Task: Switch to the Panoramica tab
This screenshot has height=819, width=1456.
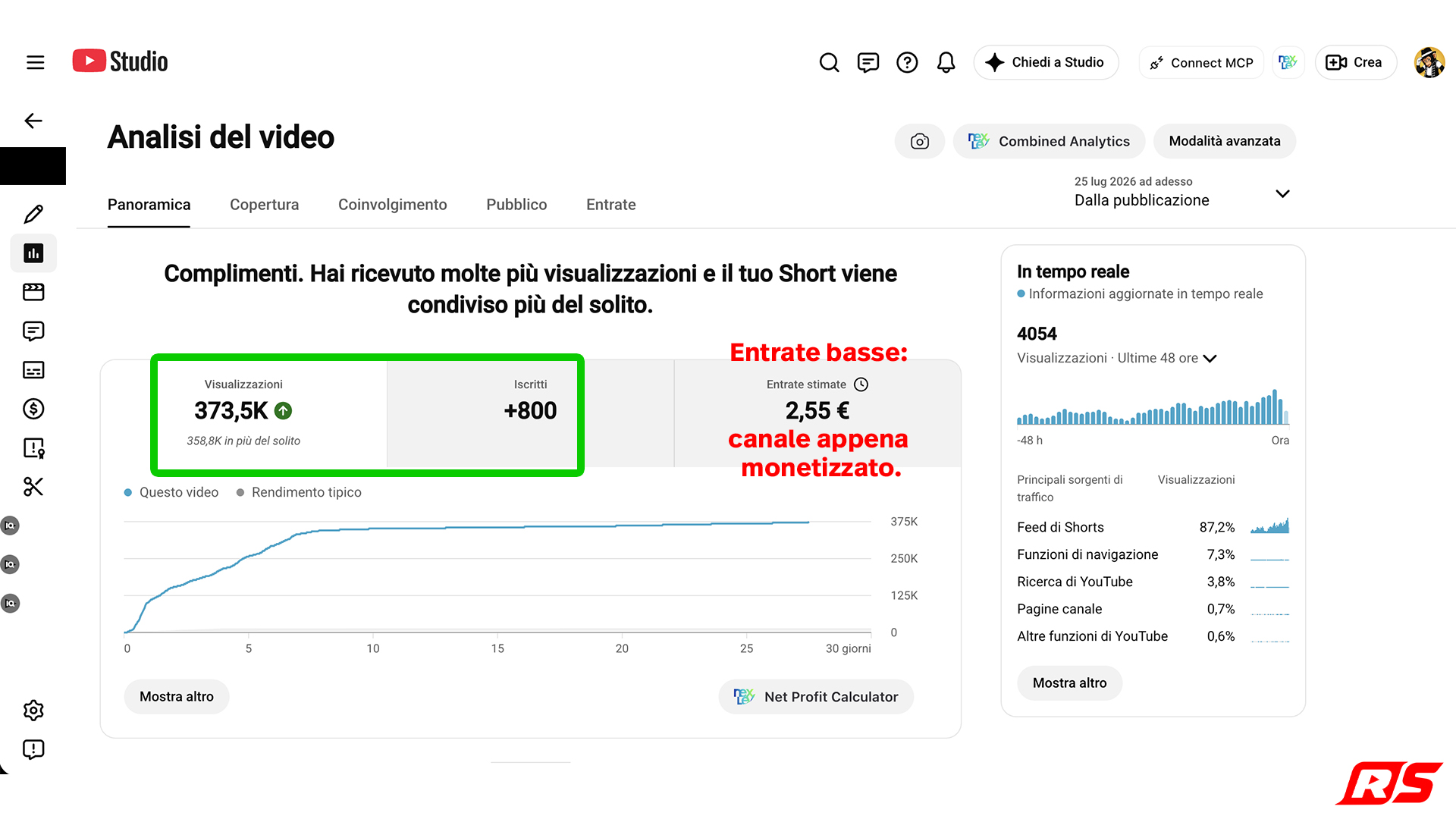Action: pyautogui.click(x=149, y=205)
